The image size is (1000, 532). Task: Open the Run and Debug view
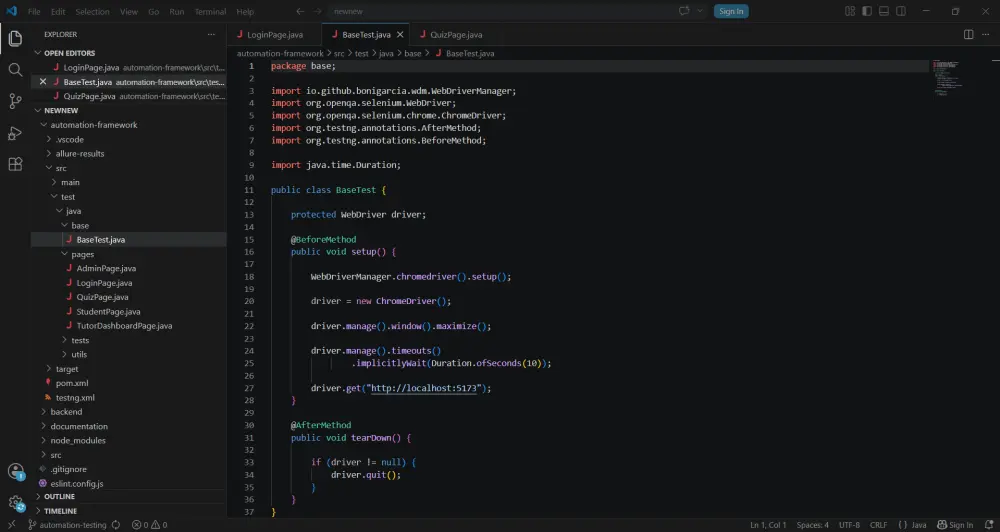click(15, 133)
